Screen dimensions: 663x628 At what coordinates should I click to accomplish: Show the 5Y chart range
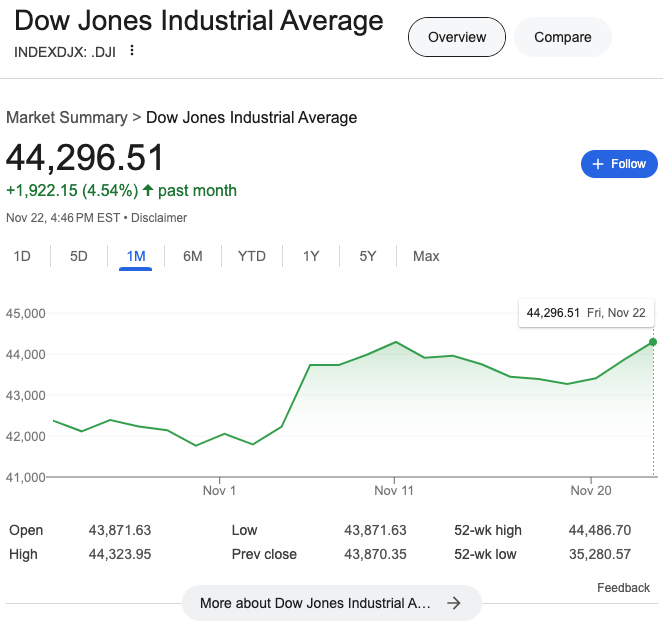(x=368, y=256)
